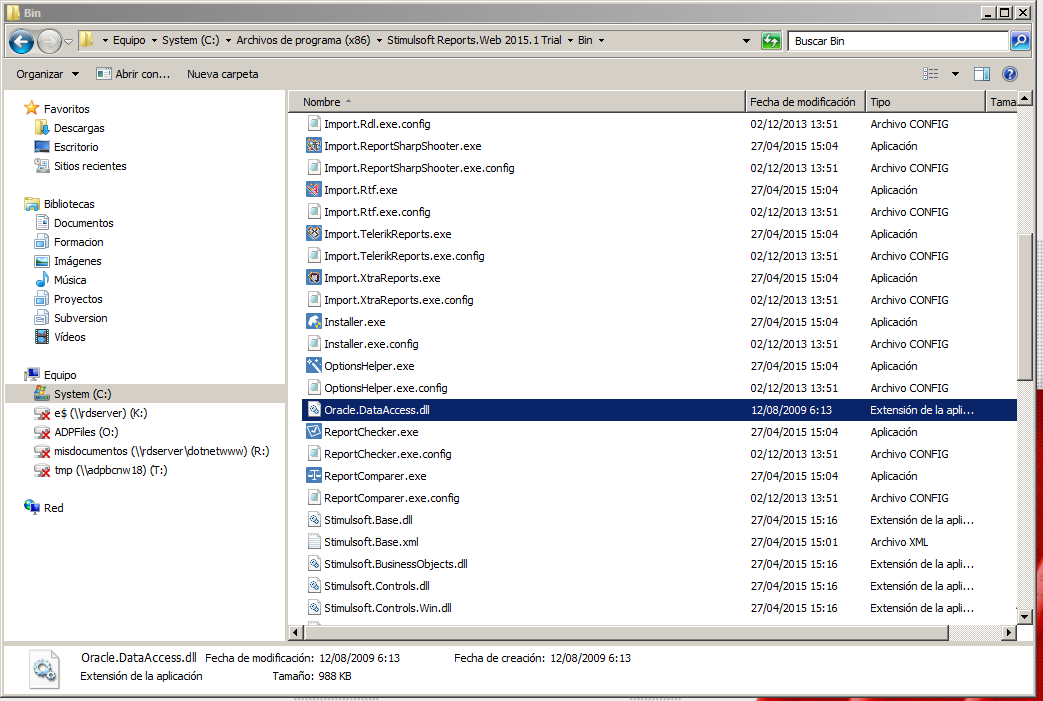
Task: Open the address bar history dropdown
Action: point(746,41)
